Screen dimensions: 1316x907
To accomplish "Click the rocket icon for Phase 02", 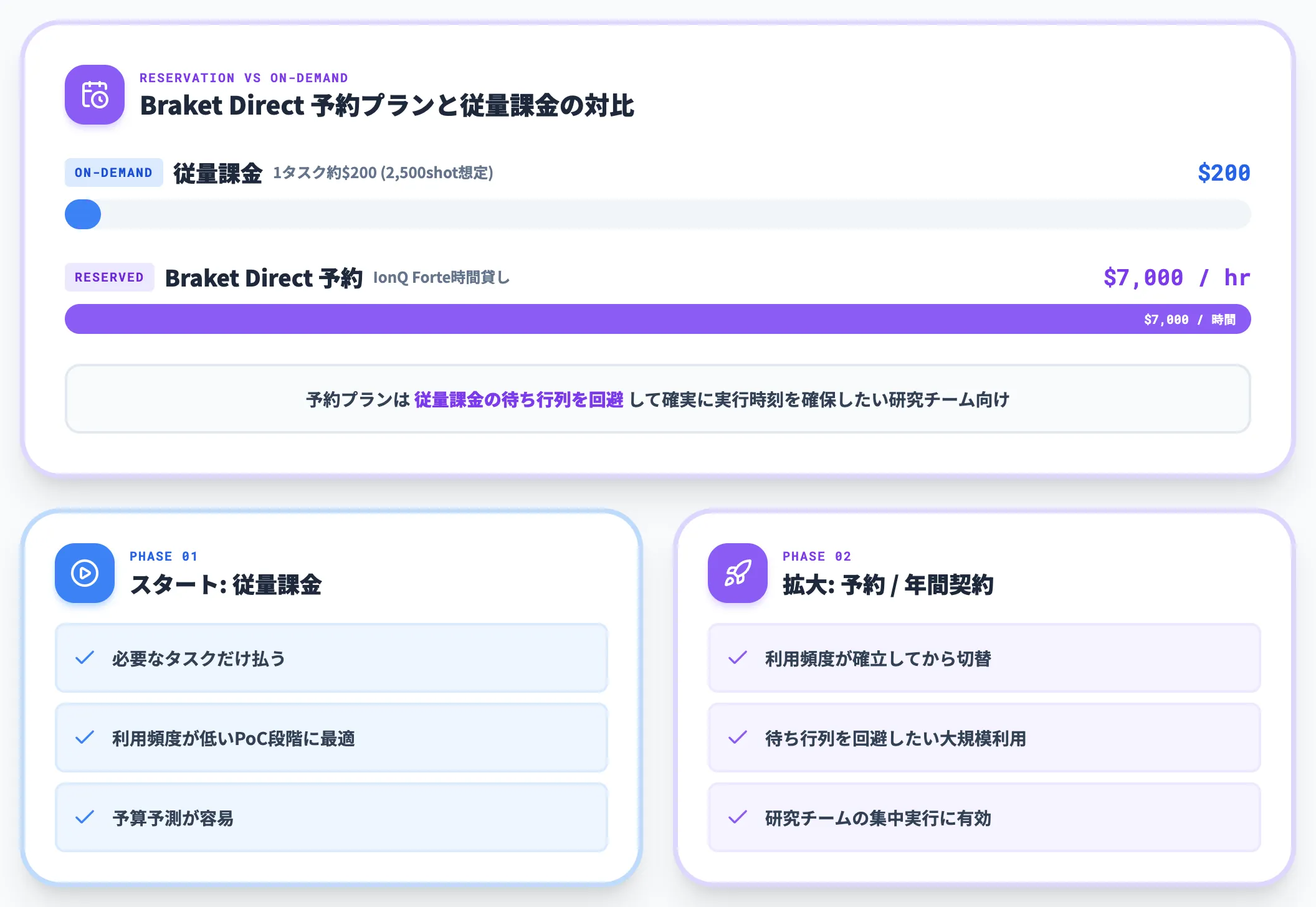I will (738, 573).
